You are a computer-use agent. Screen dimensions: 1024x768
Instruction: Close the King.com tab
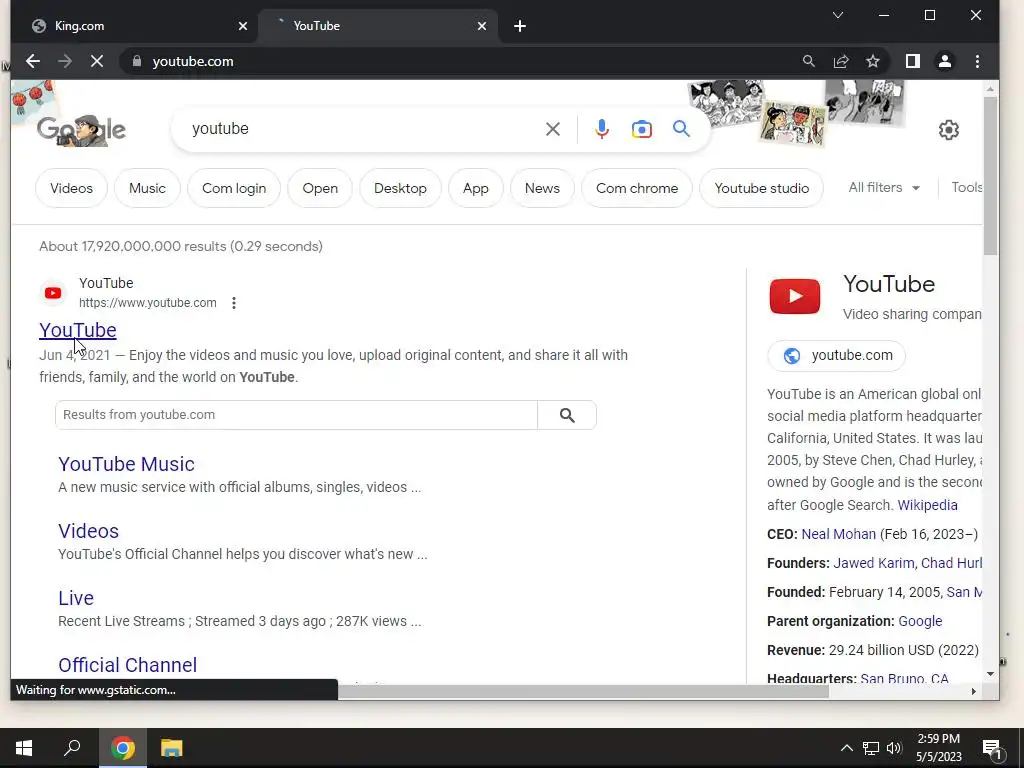[243, 26]
